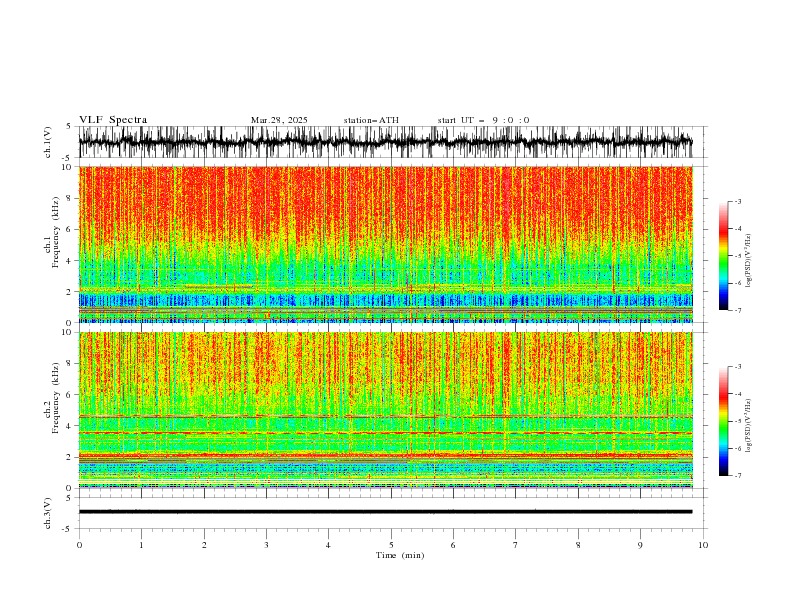
Task: Click the "station=ATH" label
Action: point(371,120)
